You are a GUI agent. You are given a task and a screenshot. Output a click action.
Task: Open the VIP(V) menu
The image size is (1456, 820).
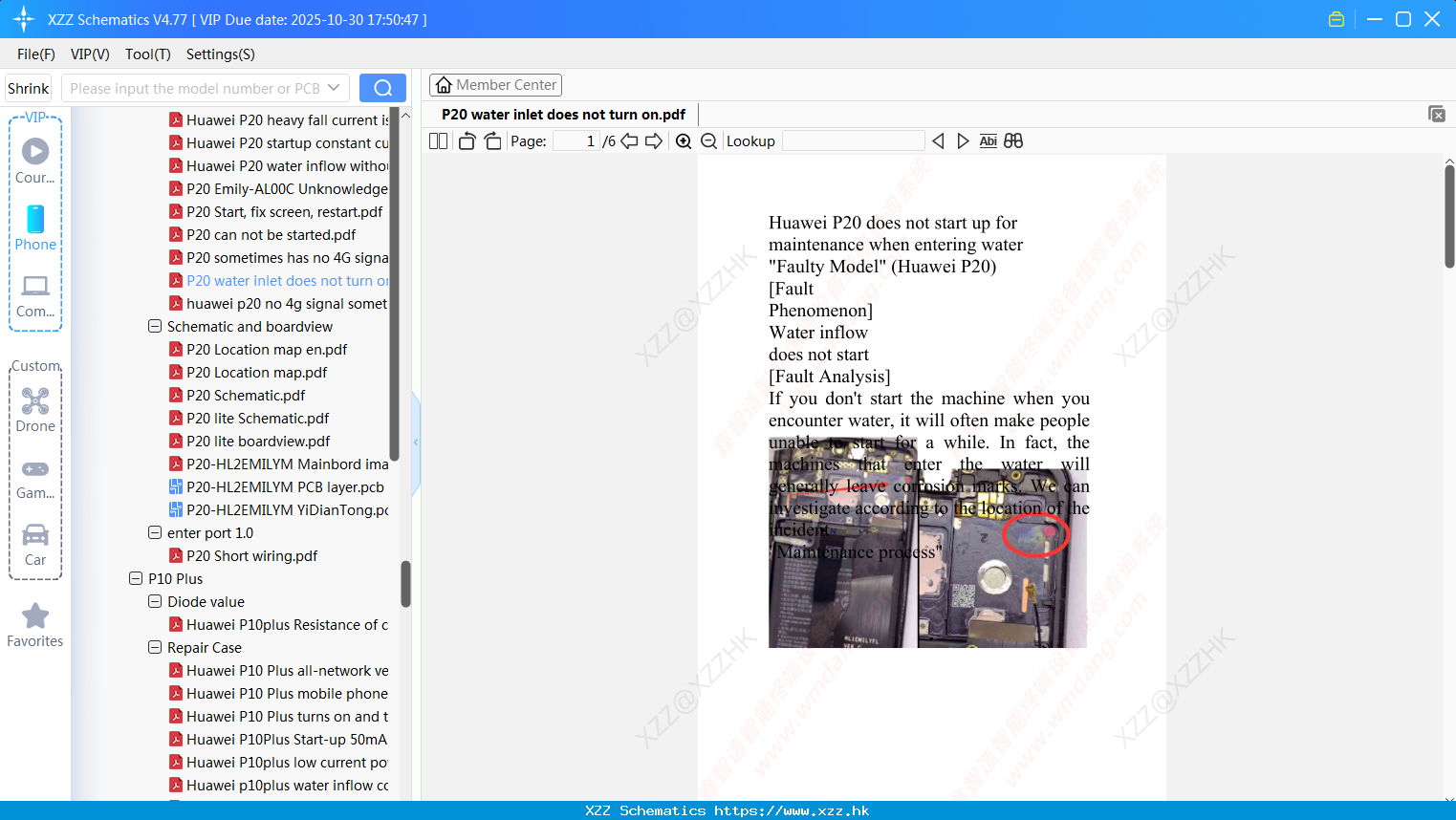click(90, 54)
